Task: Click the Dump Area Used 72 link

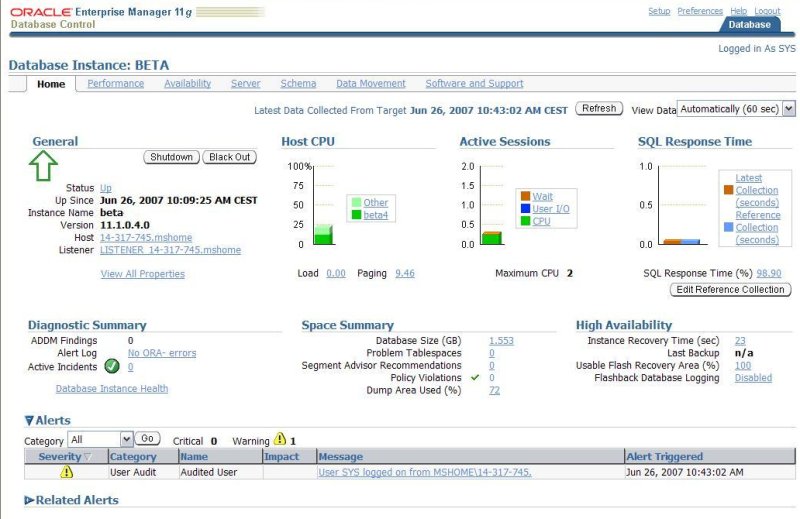Action: click(x=494, y=390)
